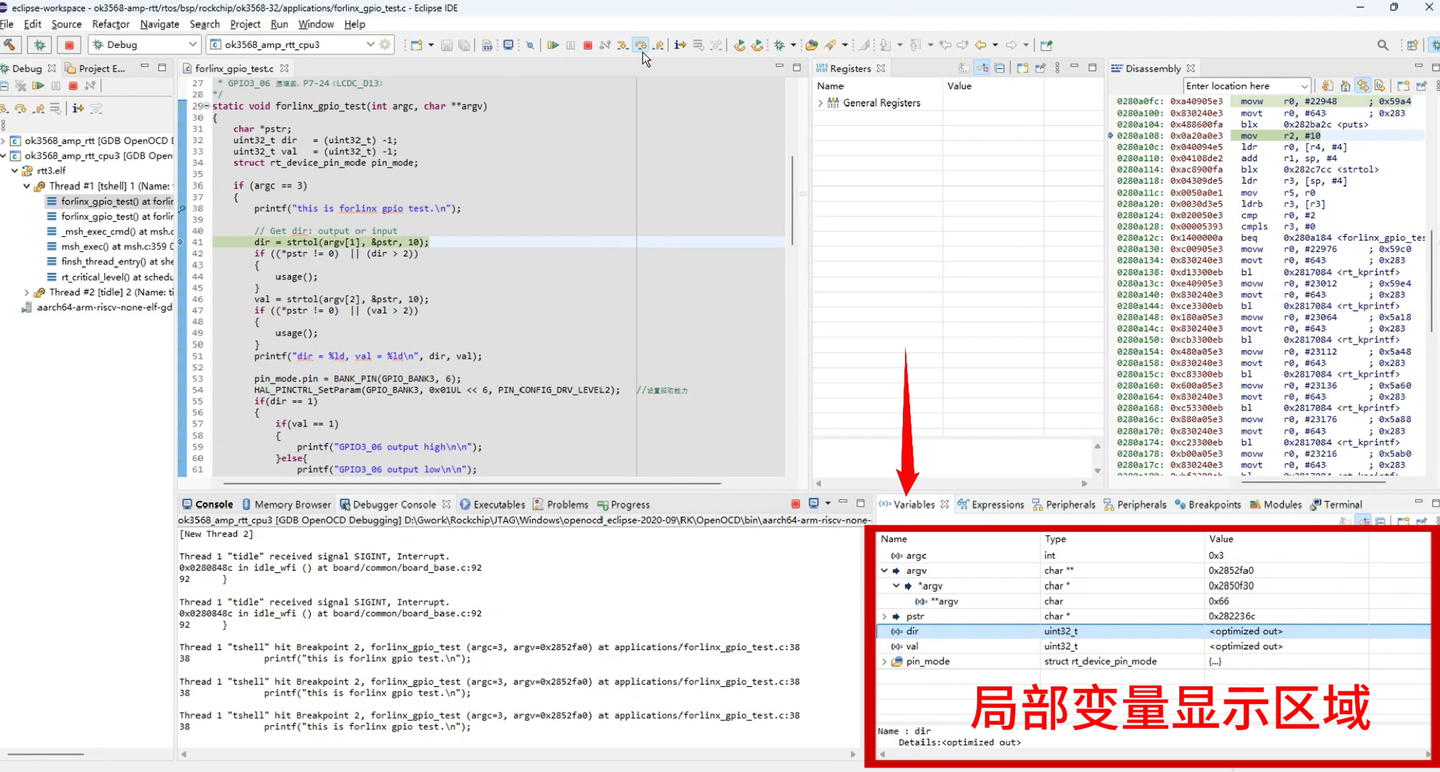The image size is (1440, 772).
Task: Open the Refactor menu
Action: [110, 24]
